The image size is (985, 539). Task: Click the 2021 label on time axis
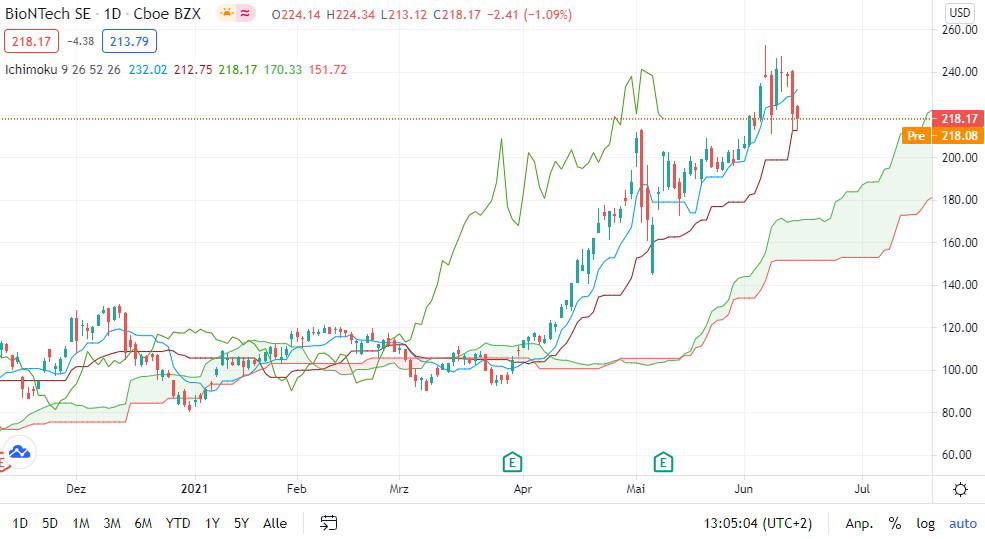click(194, 489)
